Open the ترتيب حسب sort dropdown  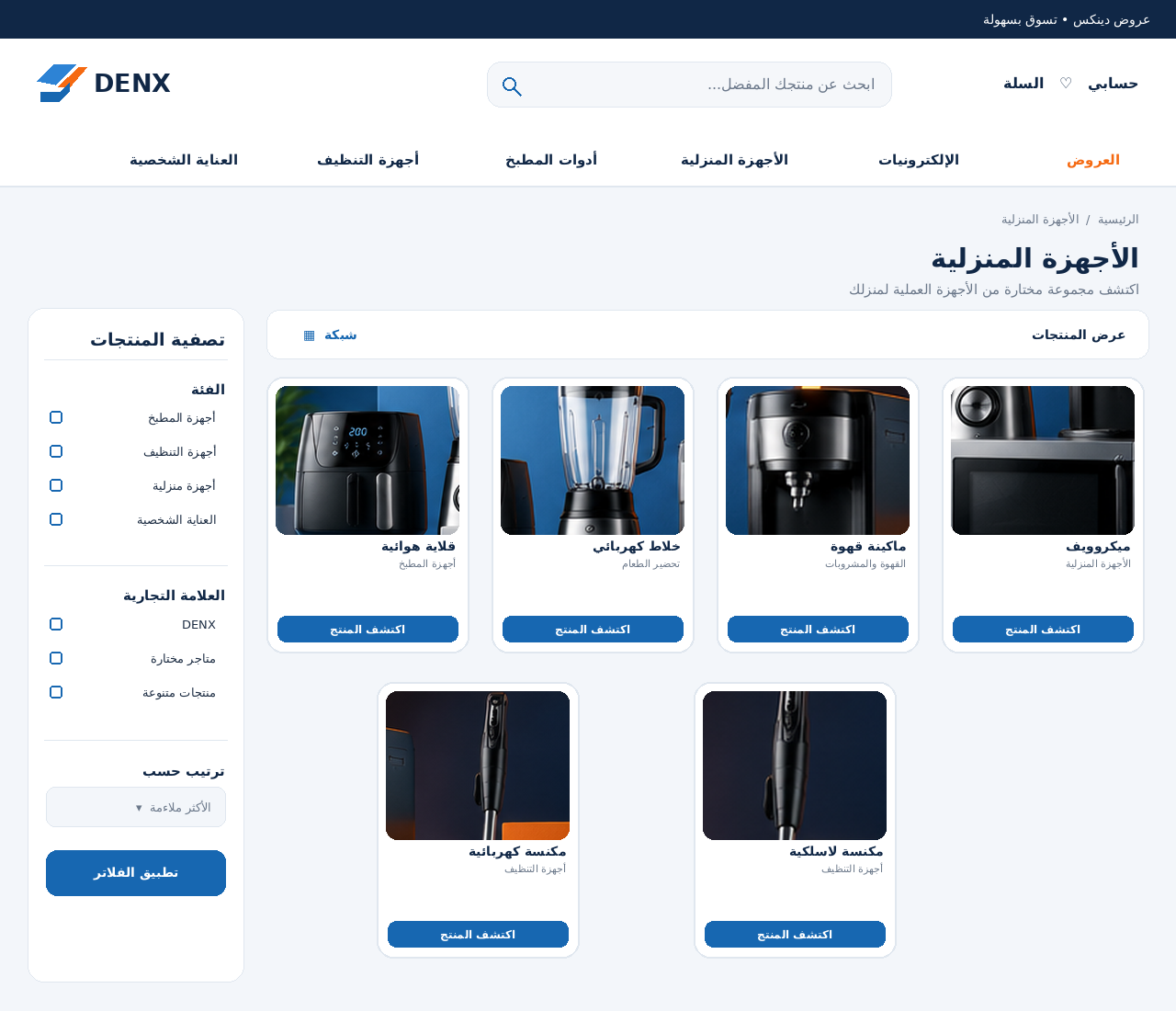(136, 807)
